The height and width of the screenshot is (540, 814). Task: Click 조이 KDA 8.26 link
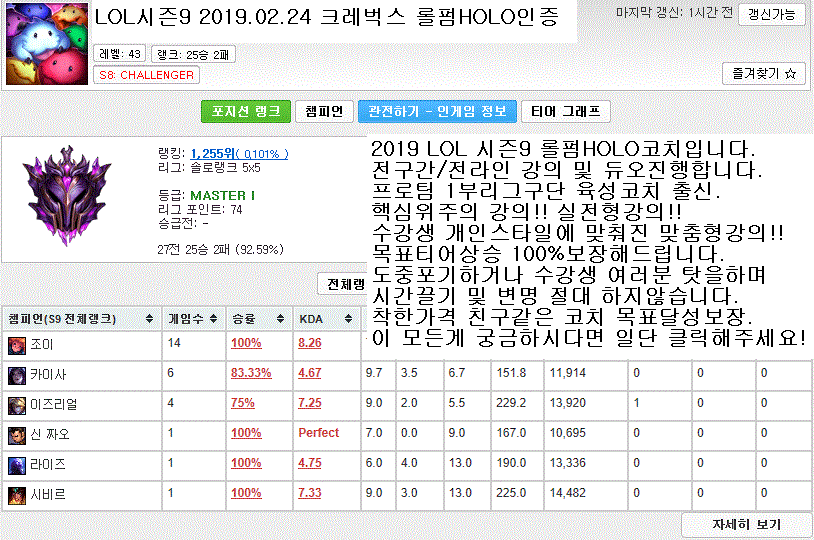pyautogui.click(x=310, y=343)
